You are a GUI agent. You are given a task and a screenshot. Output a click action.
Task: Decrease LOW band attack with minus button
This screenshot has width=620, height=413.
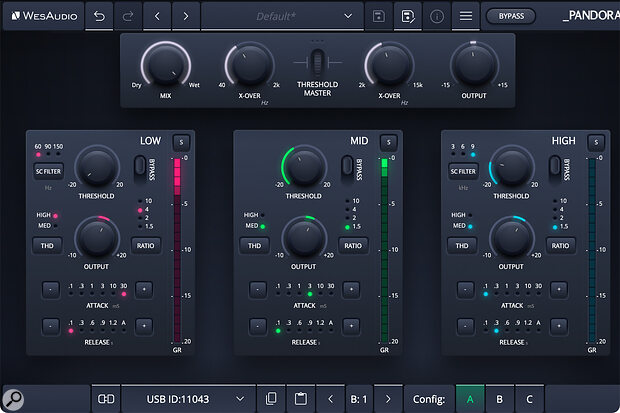(x=51, y=290)
